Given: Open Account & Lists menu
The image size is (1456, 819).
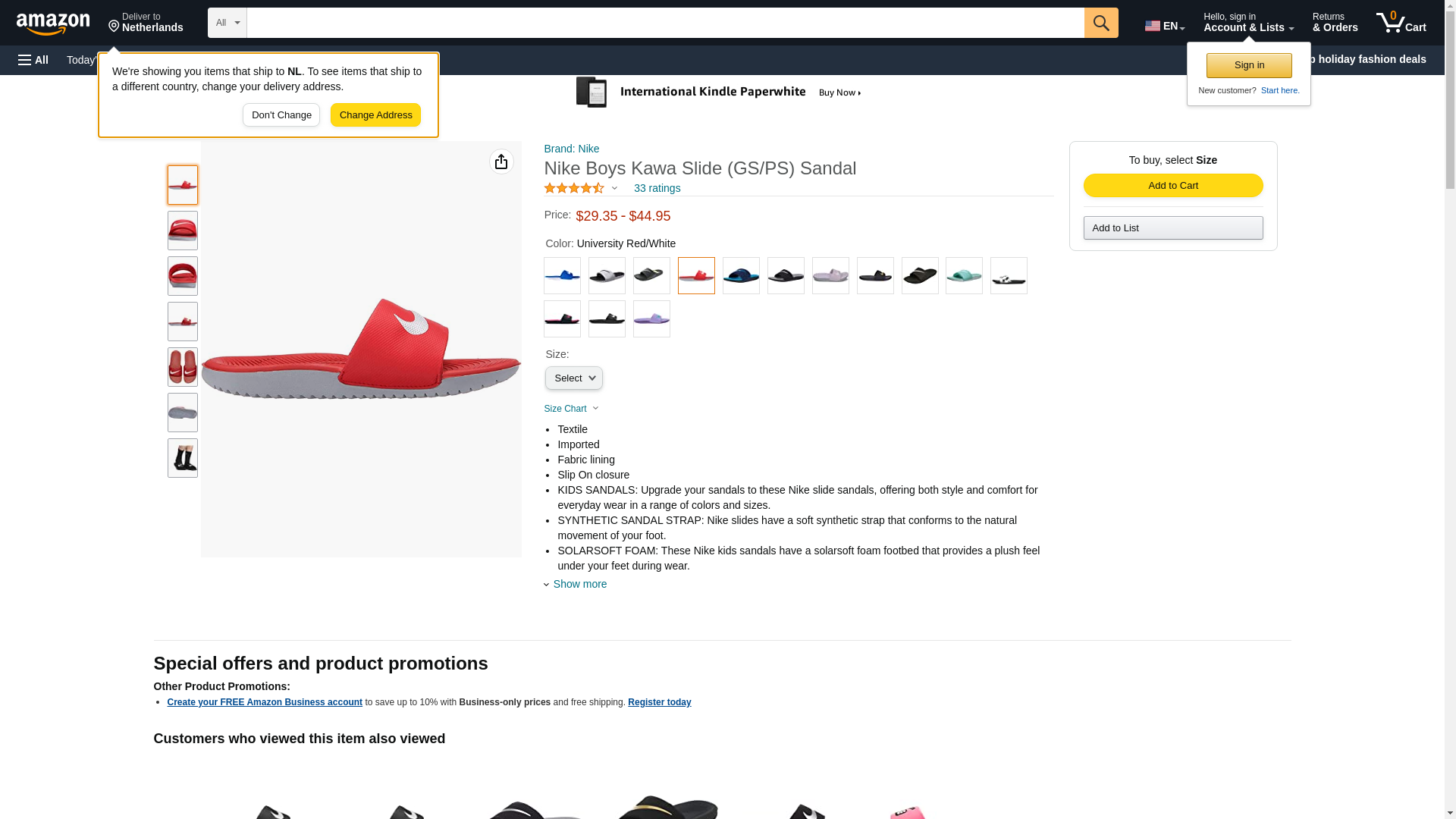Looking at the screenshot, I should click(1248, 23).
